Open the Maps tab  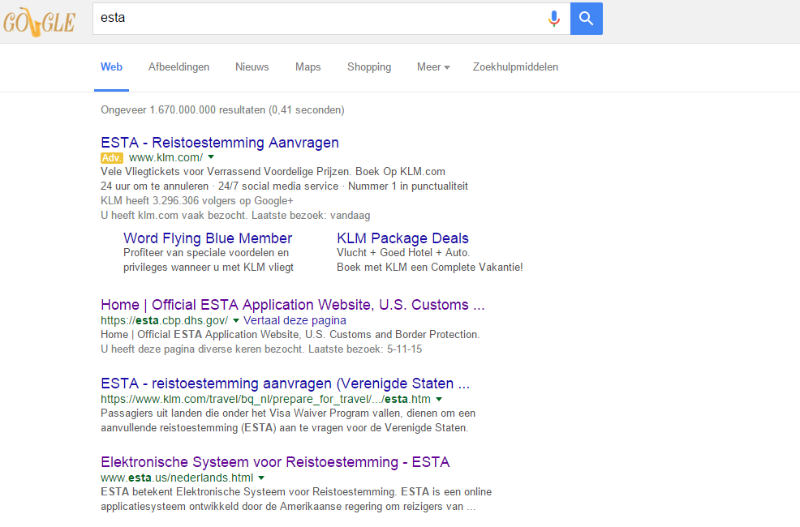tap(308, 67)
